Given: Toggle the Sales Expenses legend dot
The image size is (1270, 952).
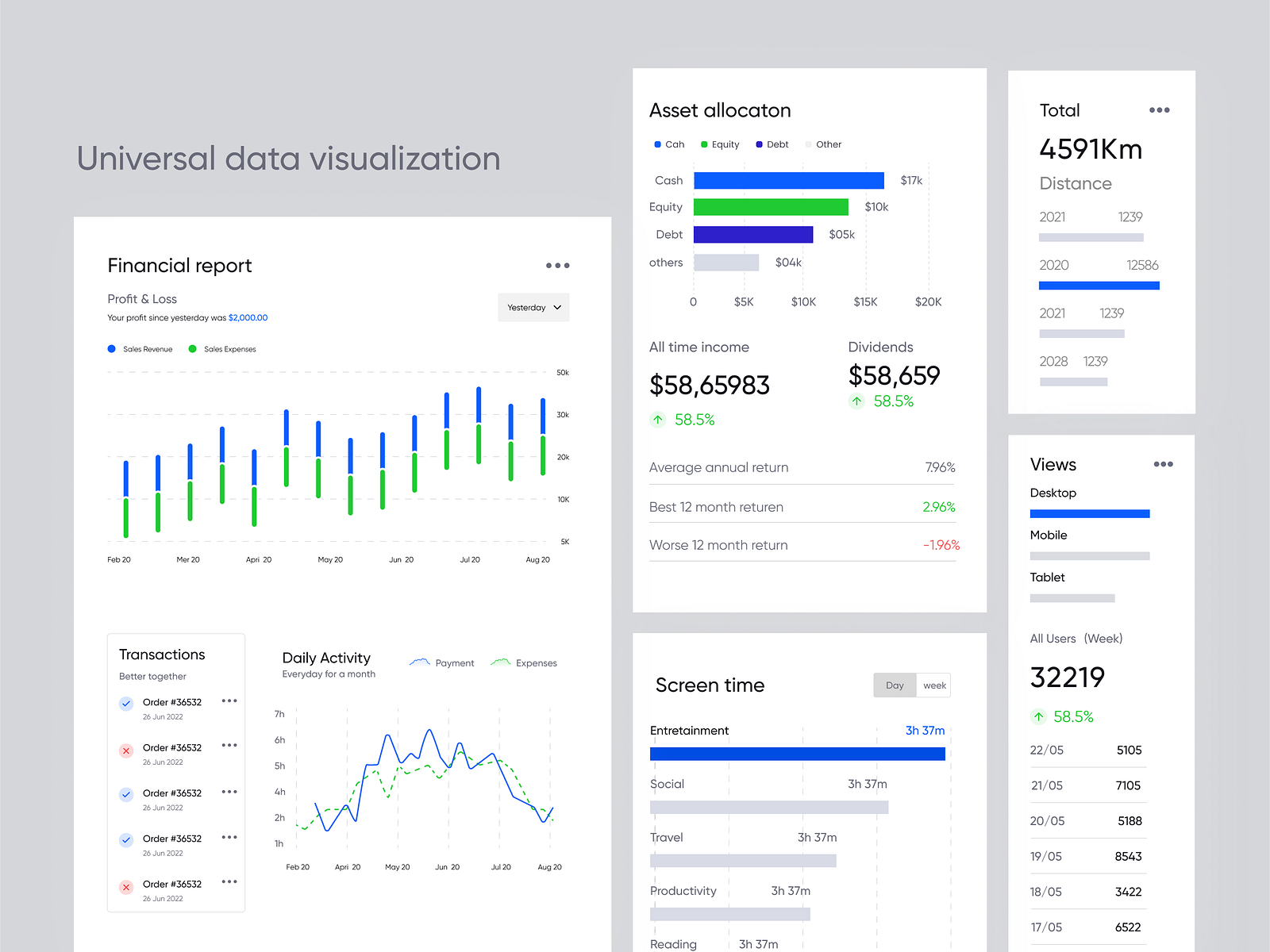Looking at the screenshot, I should (x=193, y=349).
